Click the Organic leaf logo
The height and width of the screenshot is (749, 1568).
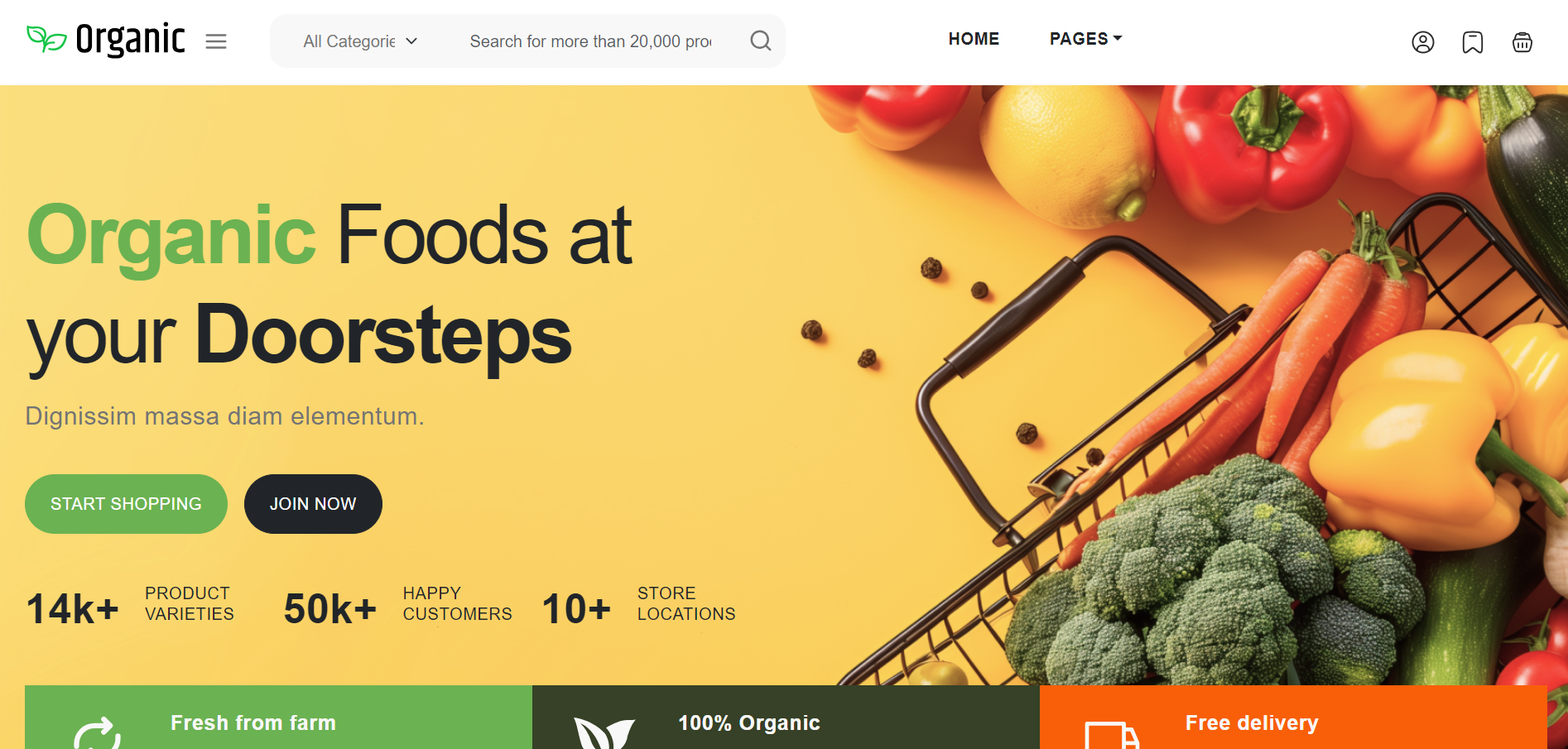[x=106, y=39]
